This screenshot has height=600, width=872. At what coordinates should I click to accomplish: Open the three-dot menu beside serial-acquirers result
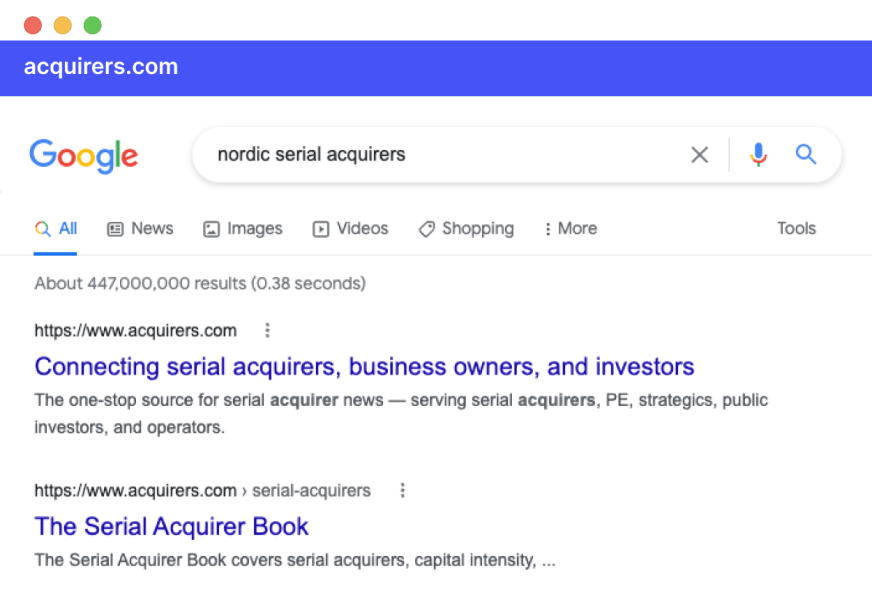403,490
